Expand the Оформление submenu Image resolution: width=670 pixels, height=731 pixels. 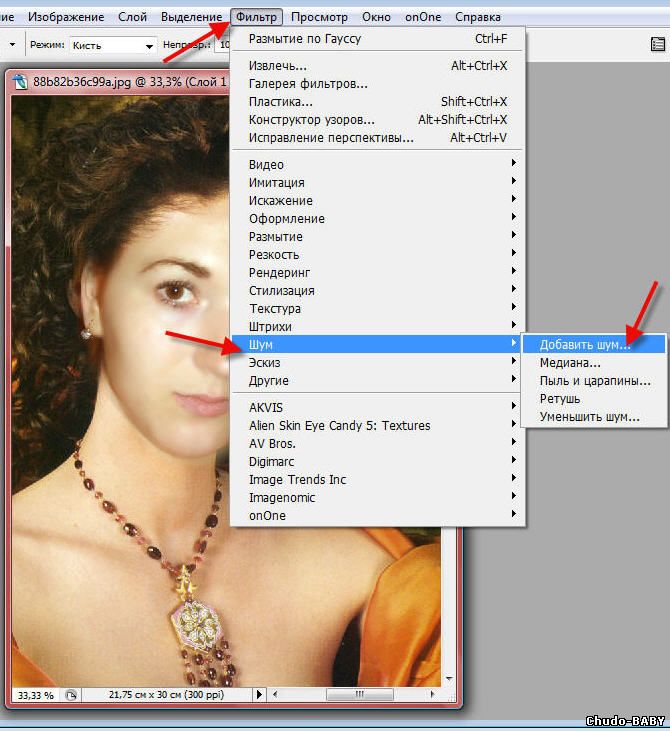click(x=378, y=219)
